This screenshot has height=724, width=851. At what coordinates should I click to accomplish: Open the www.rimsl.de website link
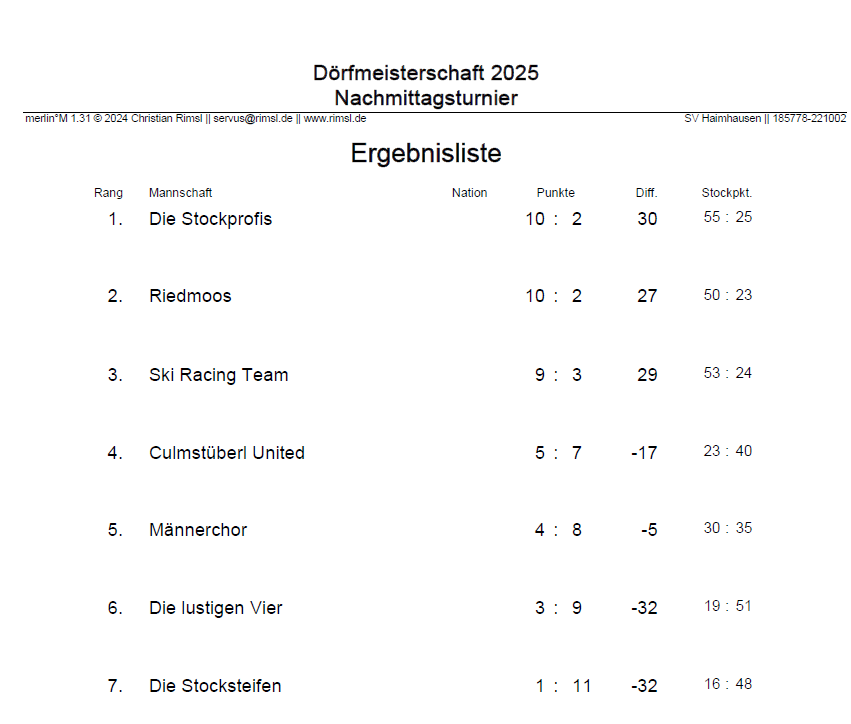[334, 118]
